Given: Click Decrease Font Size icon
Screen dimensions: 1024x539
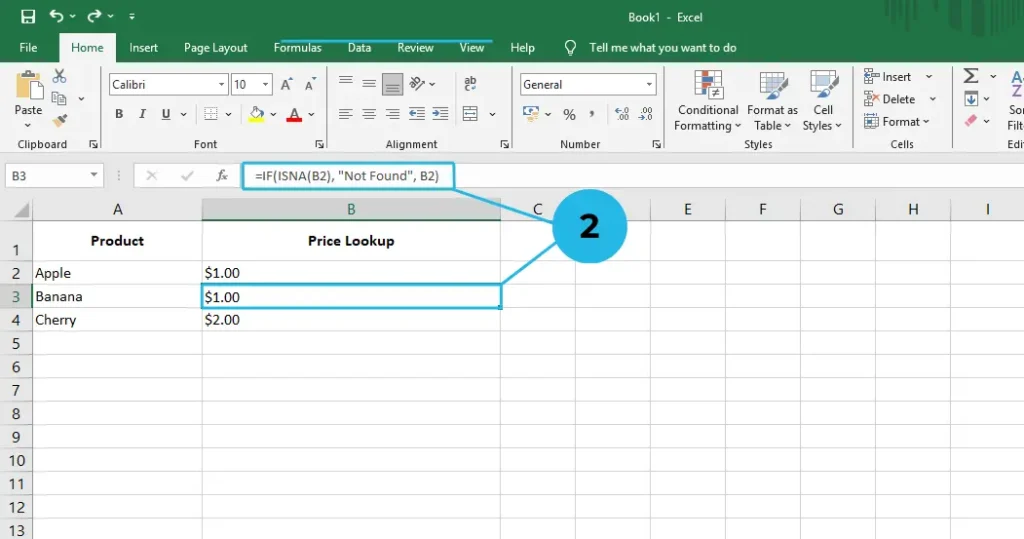Looking at the screenshot, I should 310,84.
